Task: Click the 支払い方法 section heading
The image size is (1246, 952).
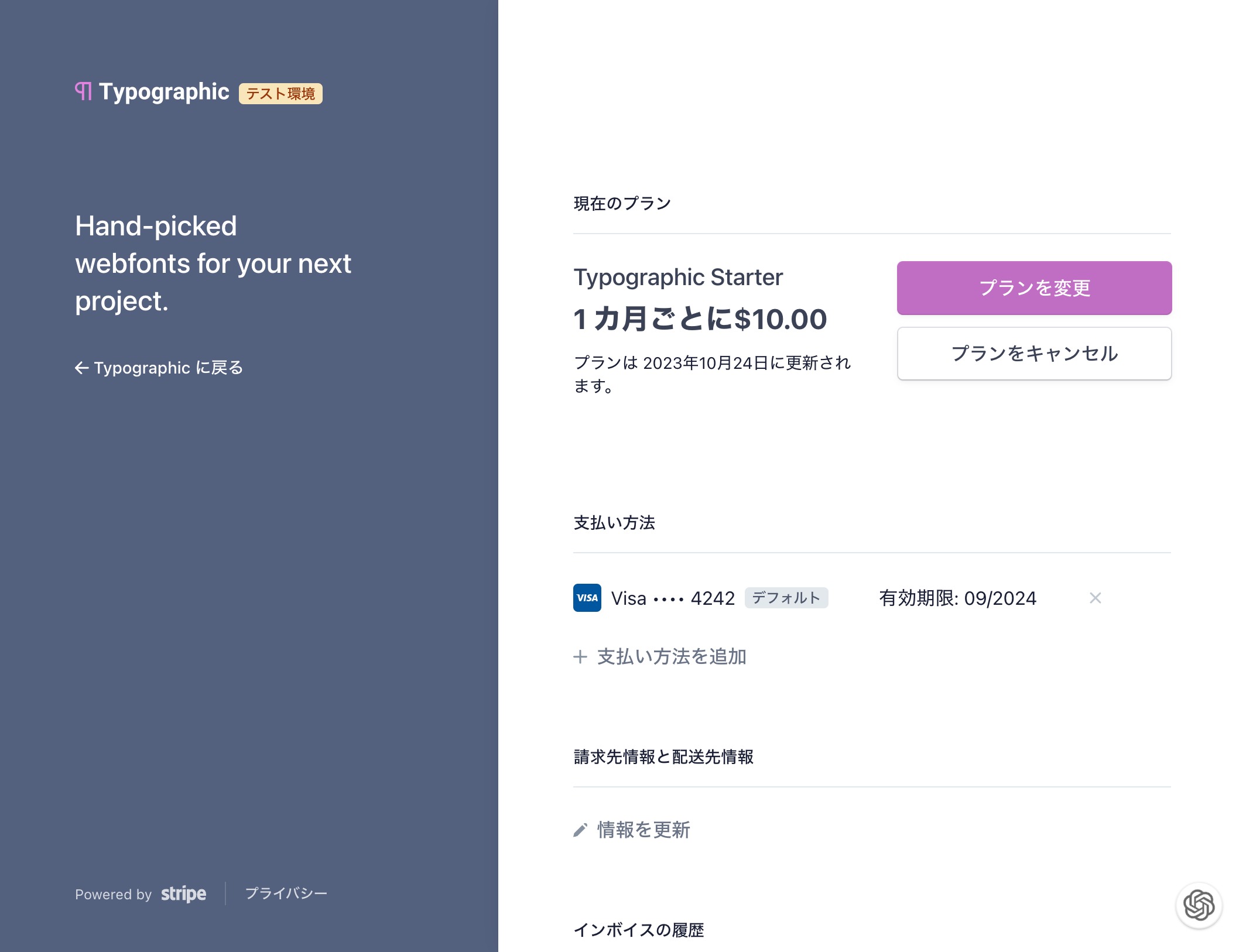Action: (x=614, y=523)
